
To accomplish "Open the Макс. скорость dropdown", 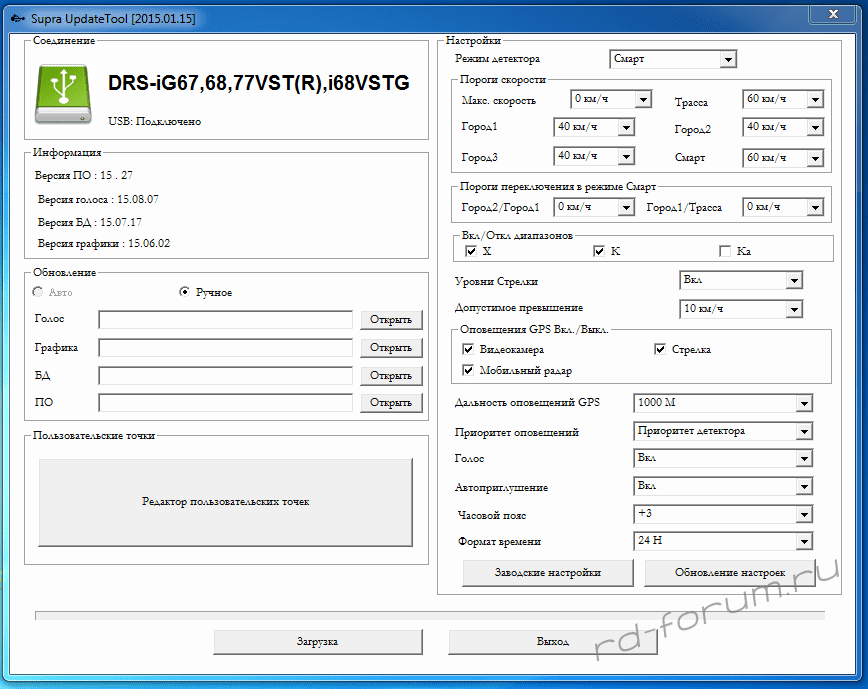I will pos(611,100).
